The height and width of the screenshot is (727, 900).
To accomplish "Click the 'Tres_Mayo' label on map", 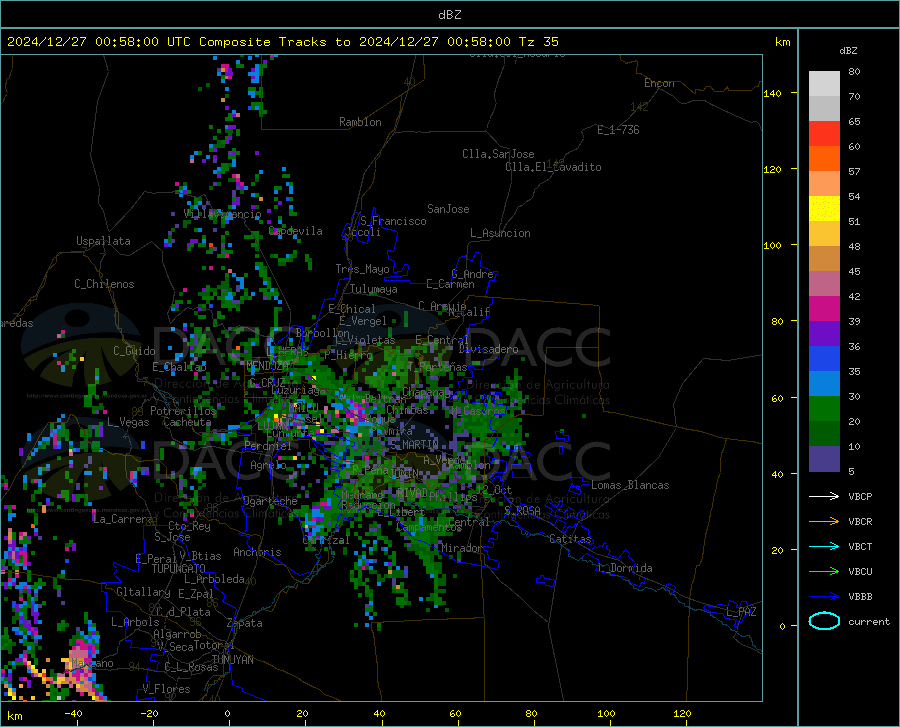I will click(362, 269).
